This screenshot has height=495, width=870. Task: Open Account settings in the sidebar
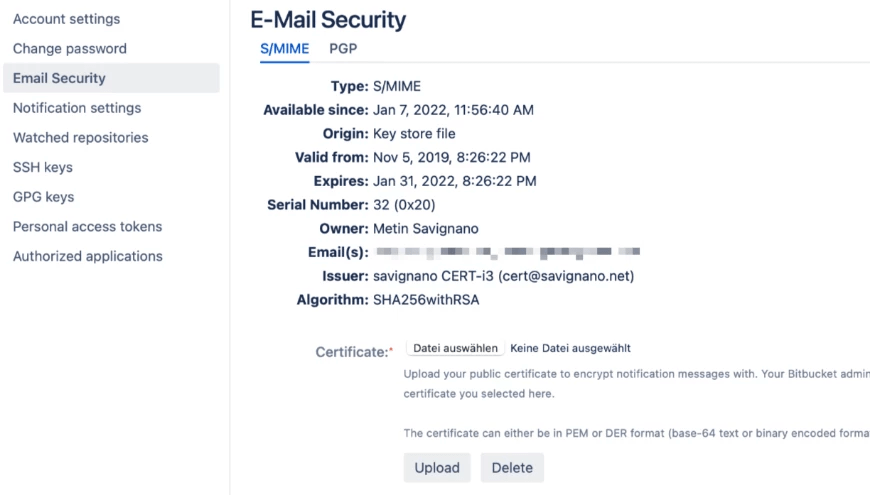66,19
